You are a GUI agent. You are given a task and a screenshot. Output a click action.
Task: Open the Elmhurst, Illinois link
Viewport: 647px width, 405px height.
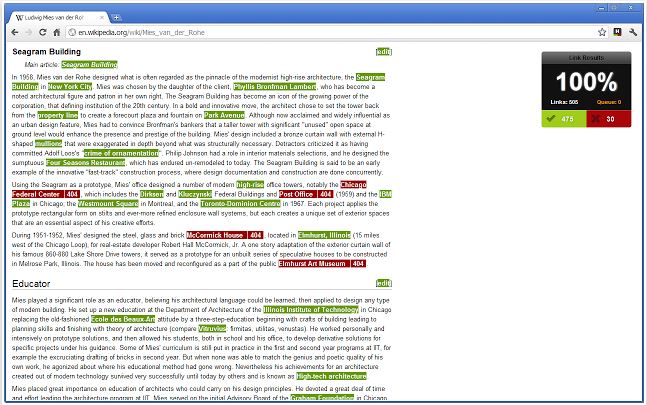pyautogui.click(x=324, y=235)
